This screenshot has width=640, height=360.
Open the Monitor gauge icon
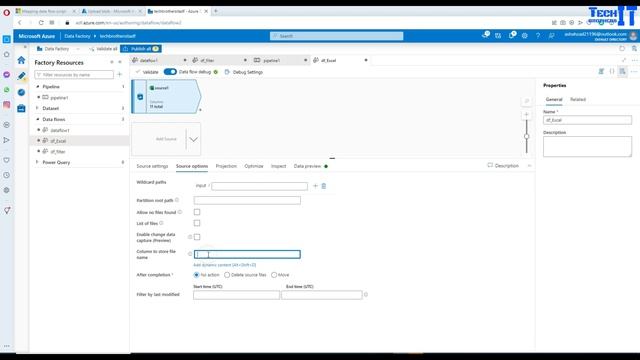21,92
